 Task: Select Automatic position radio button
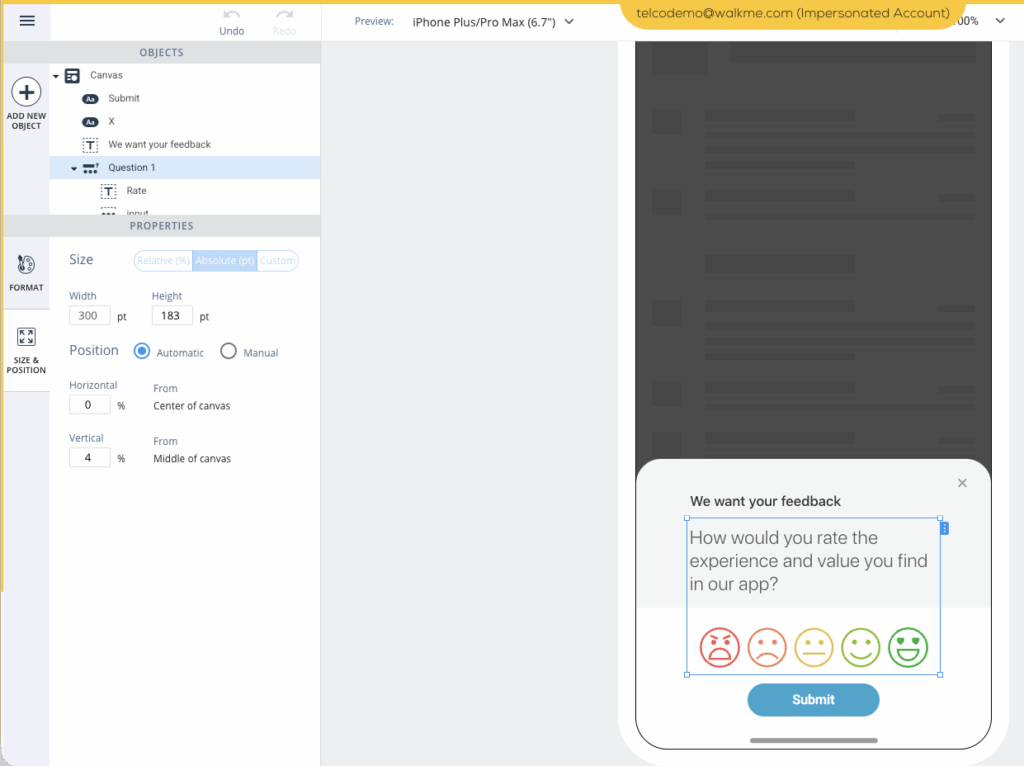coord(142,351)
